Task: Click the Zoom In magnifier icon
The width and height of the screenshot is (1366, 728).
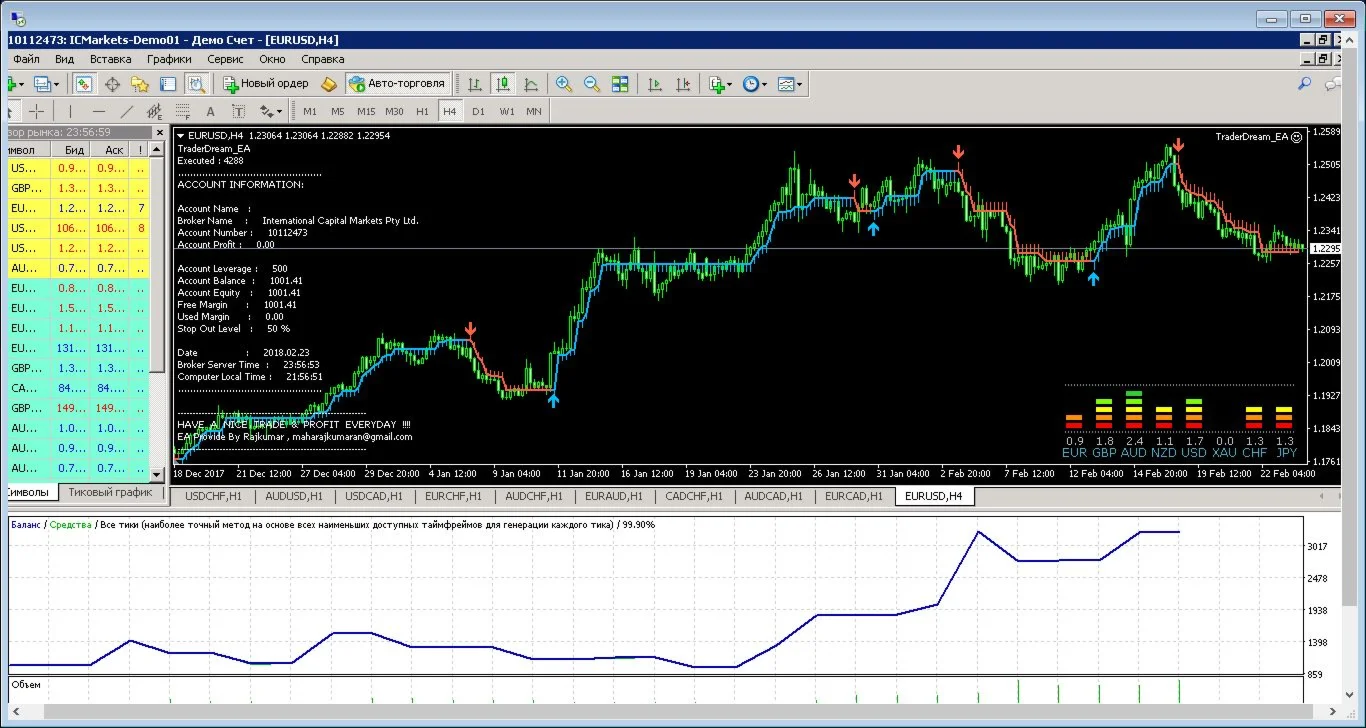Action: (x=564, y=85)
